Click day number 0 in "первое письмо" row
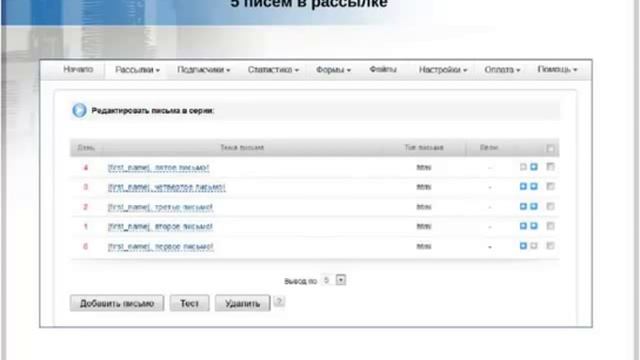The image size is (640, 360). coord(86,247)
